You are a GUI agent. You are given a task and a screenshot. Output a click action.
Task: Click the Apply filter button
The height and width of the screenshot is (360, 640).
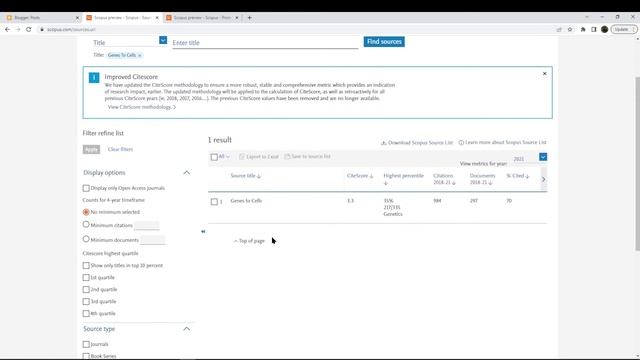tap(91, 149)
